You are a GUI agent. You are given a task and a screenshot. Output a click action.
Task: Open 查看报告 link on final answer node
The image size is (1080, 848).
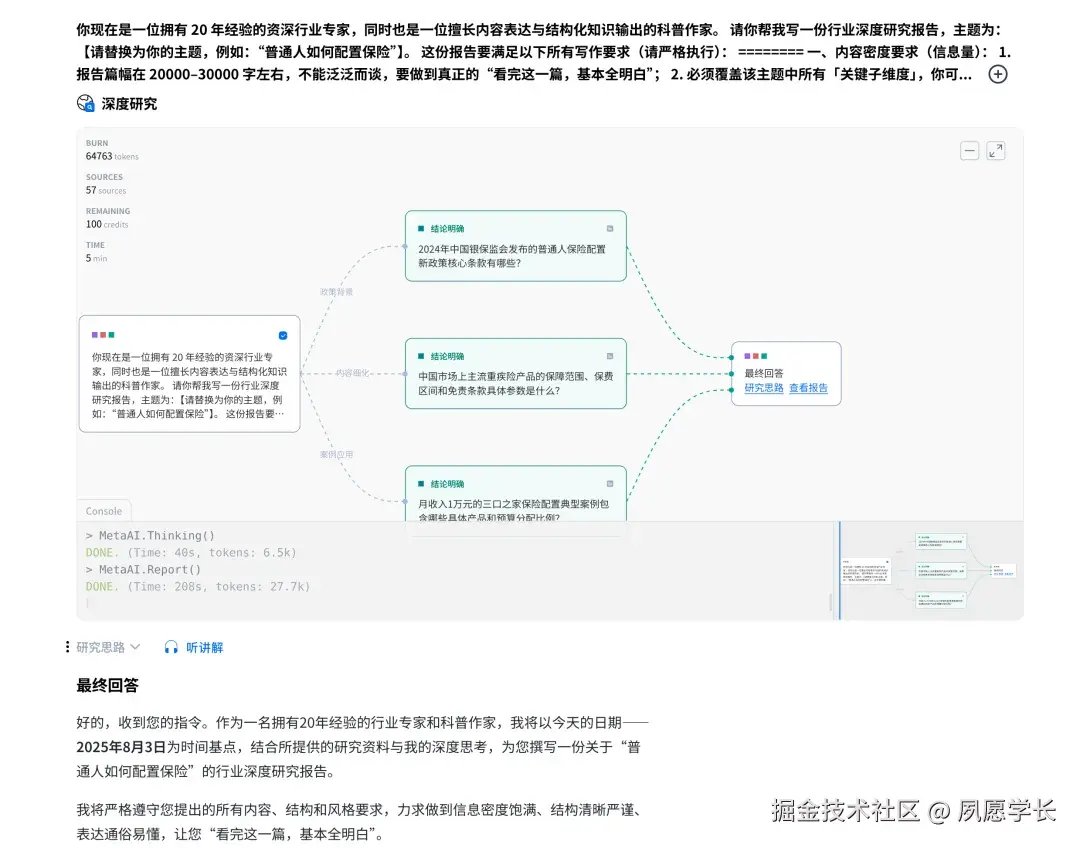[808, 388]
